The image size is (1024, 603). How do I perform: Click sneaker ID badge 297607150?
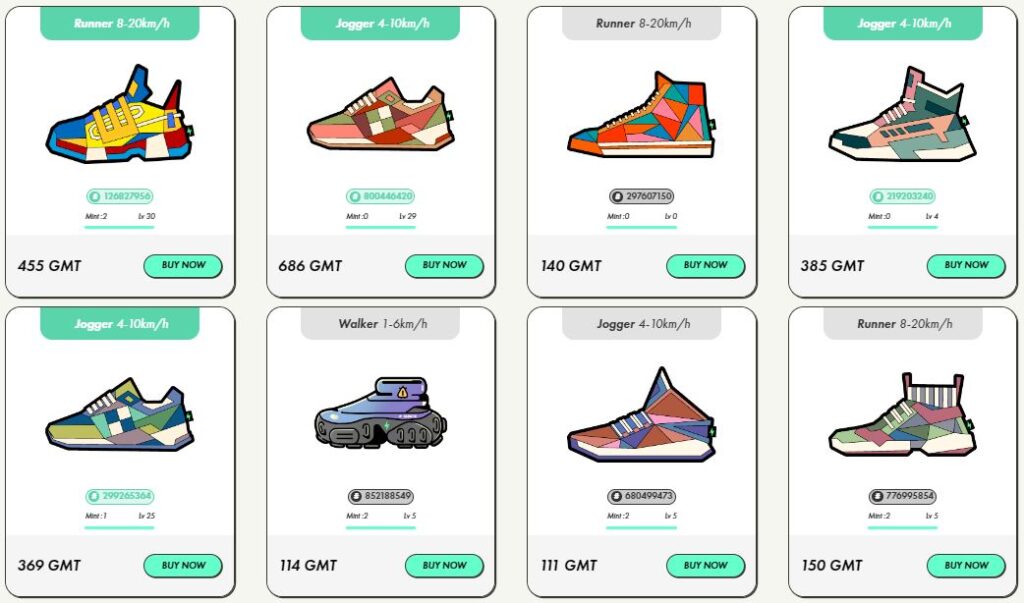click(641, 196)
